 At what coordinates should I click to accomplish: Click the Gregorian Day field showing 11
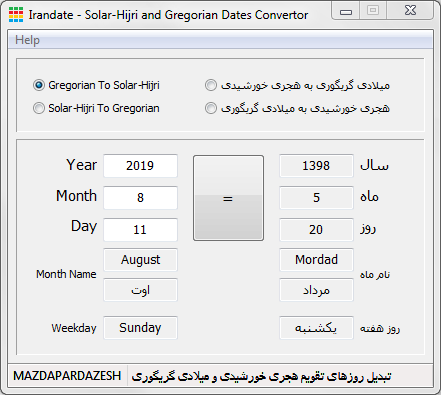(140, 230)
